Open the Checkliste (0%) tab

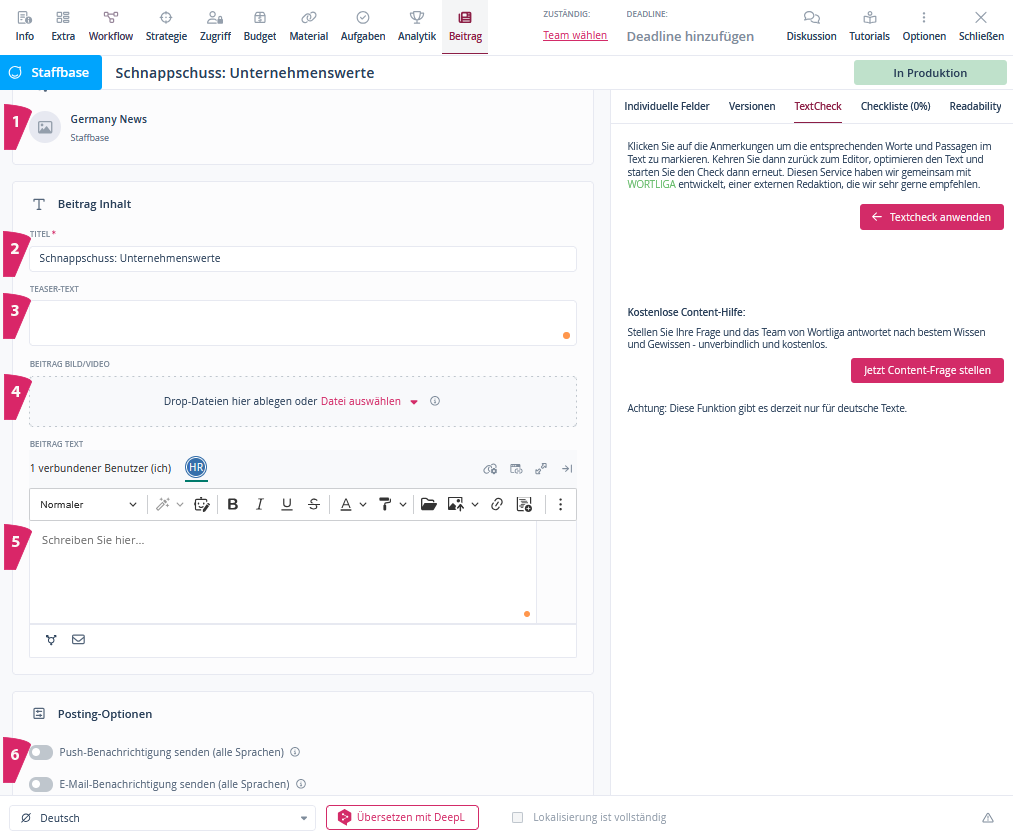pyautogui.click(x=895, y=106)
